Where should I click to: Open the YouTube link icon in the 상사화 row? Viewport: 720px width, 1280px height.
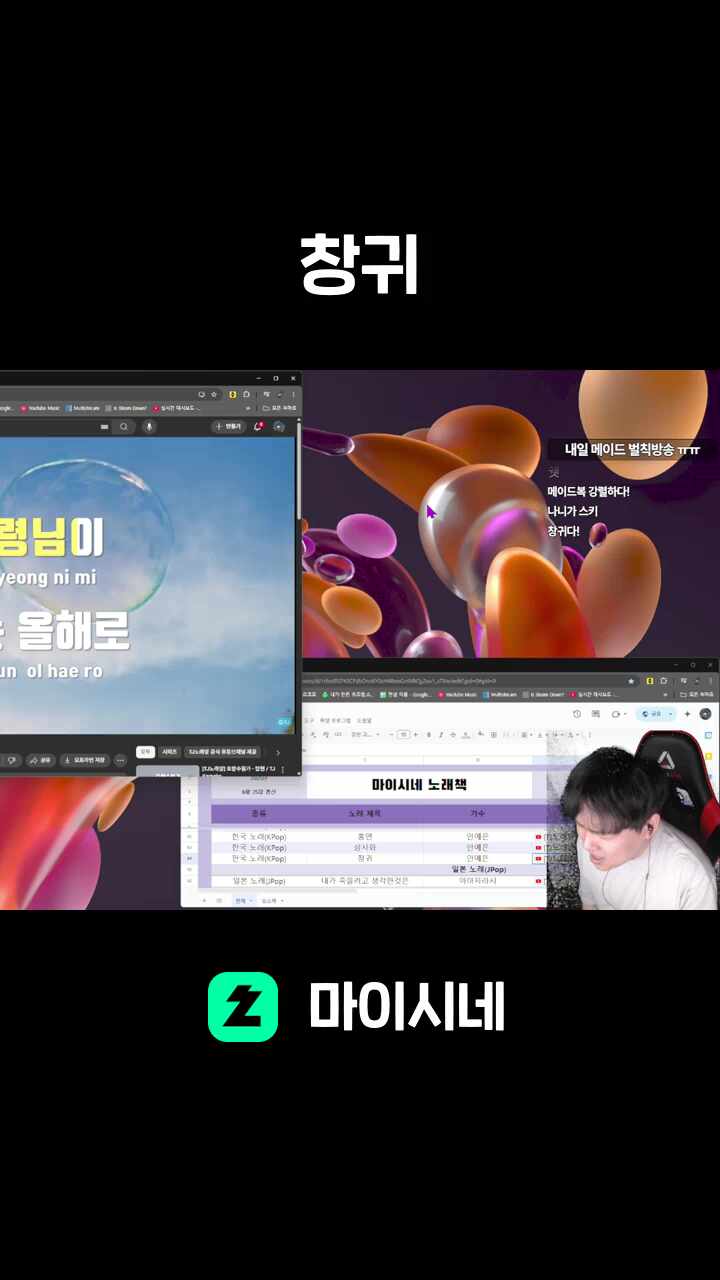[538, 847]
